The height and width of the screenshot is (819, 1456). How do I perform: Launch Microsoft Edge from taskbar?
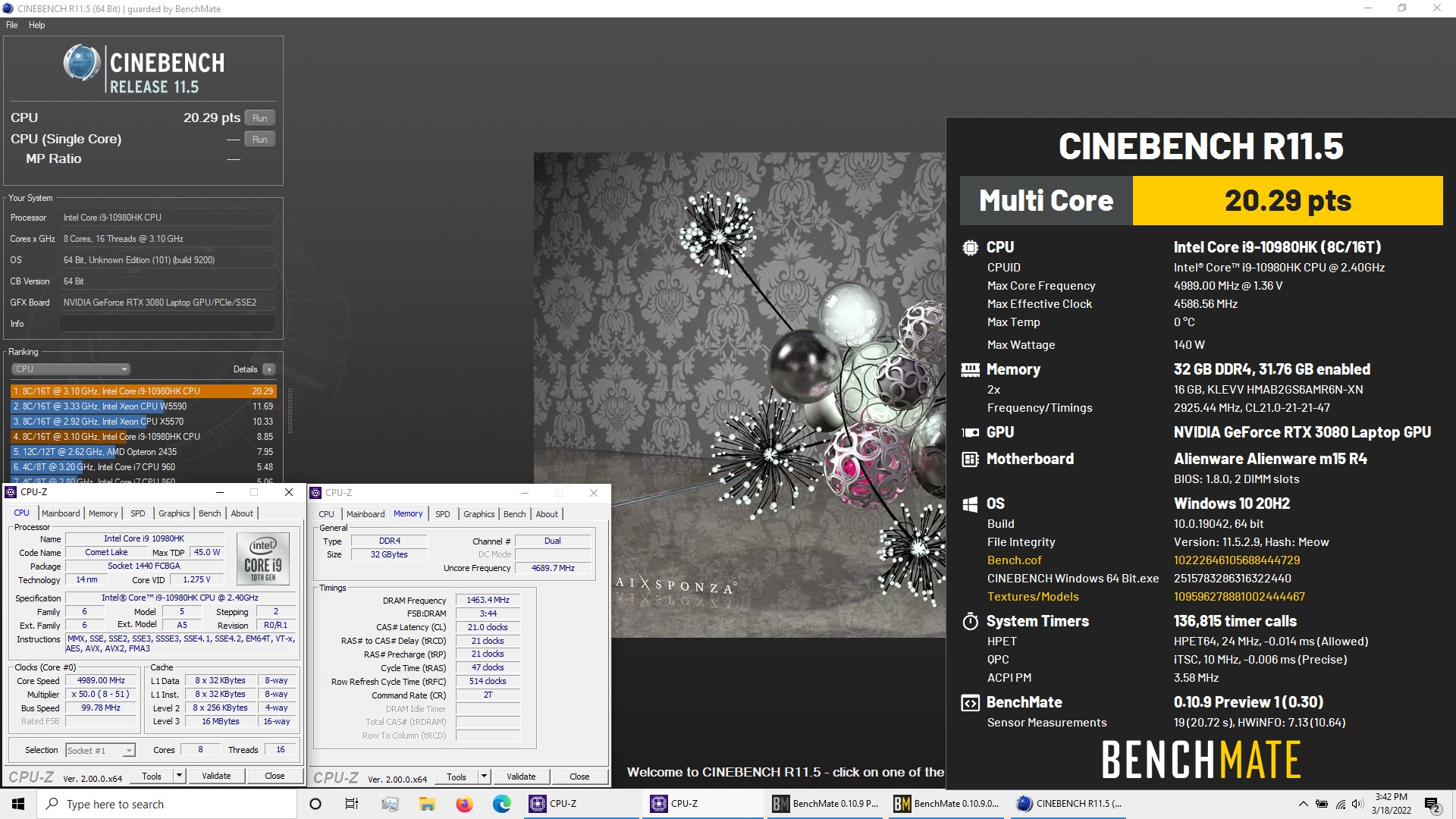501,804
